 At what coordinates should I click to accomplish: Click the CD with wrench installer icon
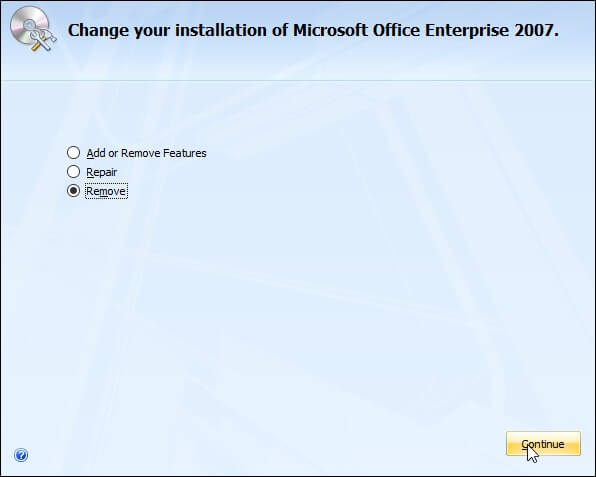33,29
